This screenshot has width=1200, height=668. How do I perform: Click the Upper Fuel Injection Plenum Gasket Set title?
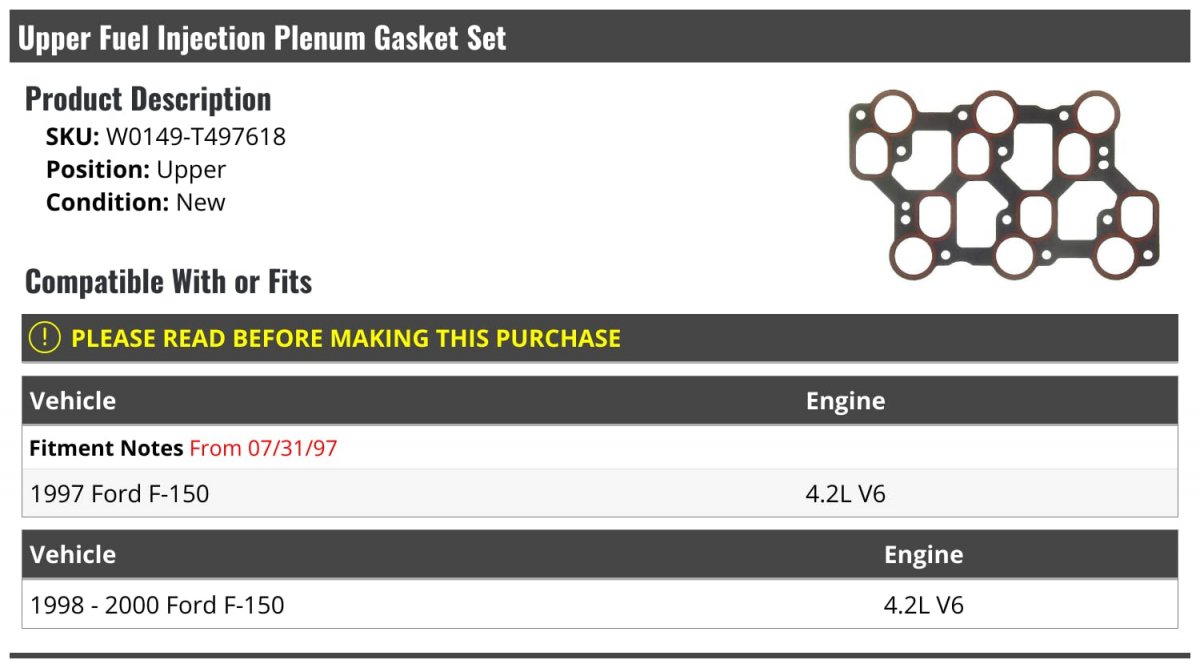coord(262,38)
